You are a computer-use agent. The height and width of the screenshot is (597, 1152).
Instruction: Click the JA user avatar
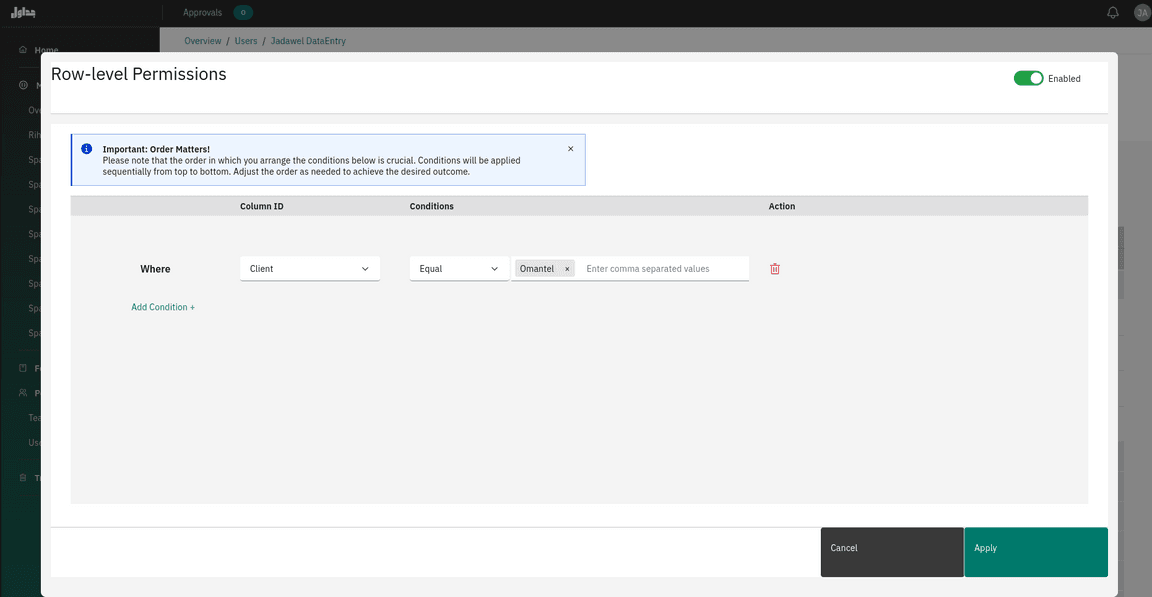[1141, 13]
